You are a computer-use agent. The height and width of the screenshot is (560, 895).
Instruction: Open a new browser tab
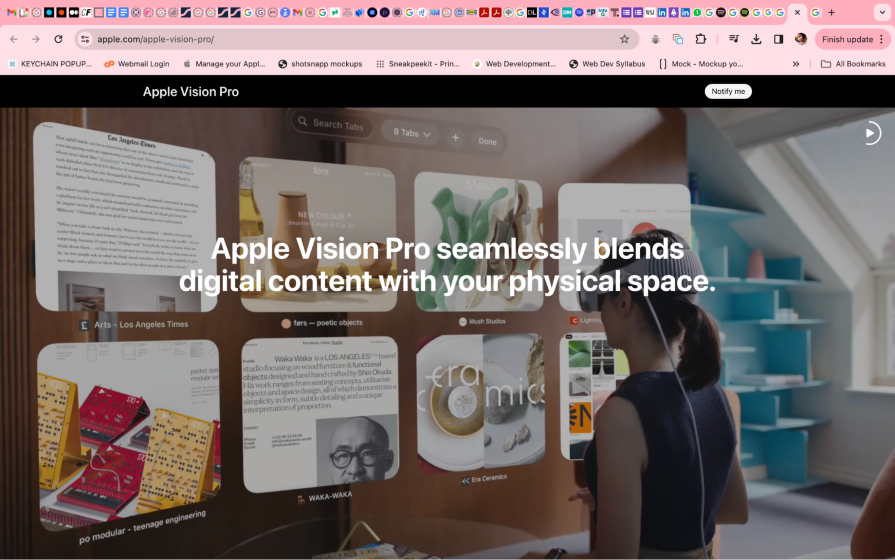click(831, 12)
